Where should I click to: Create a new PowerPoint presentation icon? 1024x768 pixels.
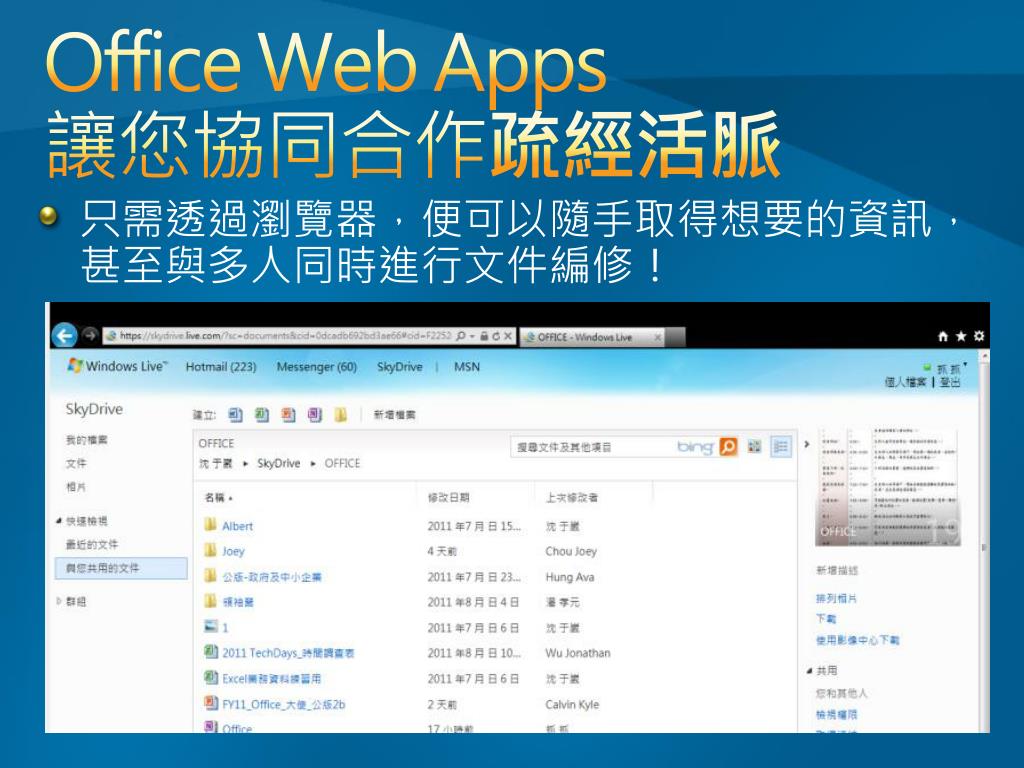[x=288, y=415]
